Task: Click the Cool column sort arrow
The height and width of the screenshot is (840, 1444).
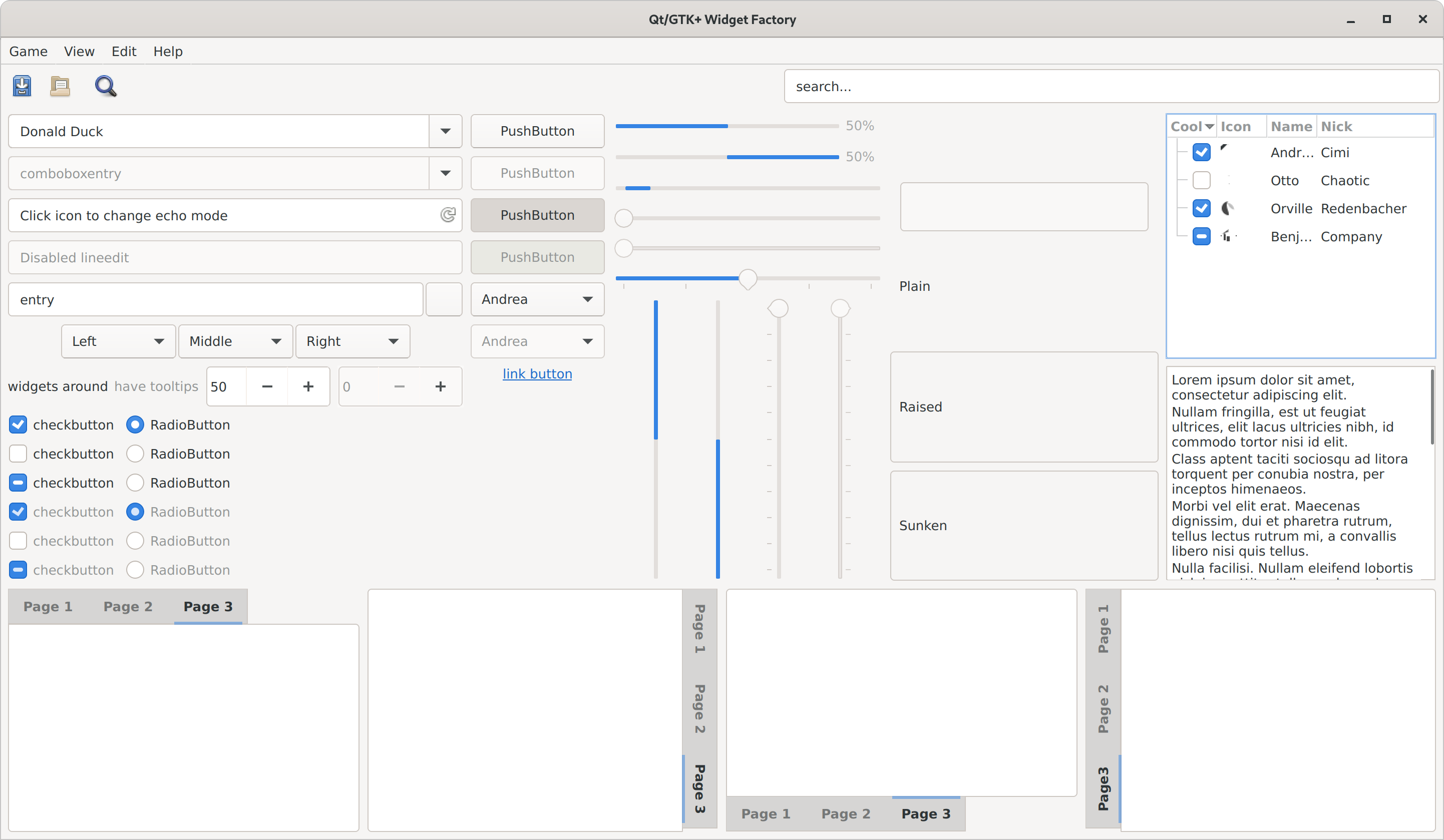Action: (1209, 126)
